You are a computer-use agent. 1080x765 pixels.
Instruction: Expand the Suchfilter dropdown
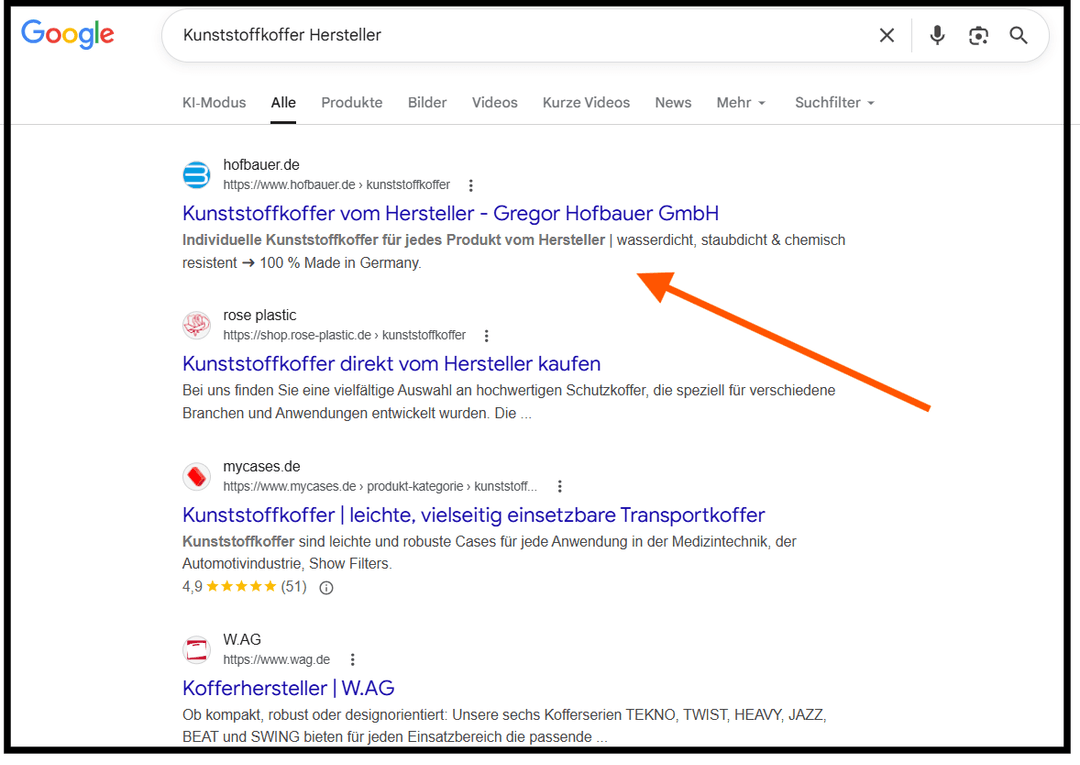(835, 103)
